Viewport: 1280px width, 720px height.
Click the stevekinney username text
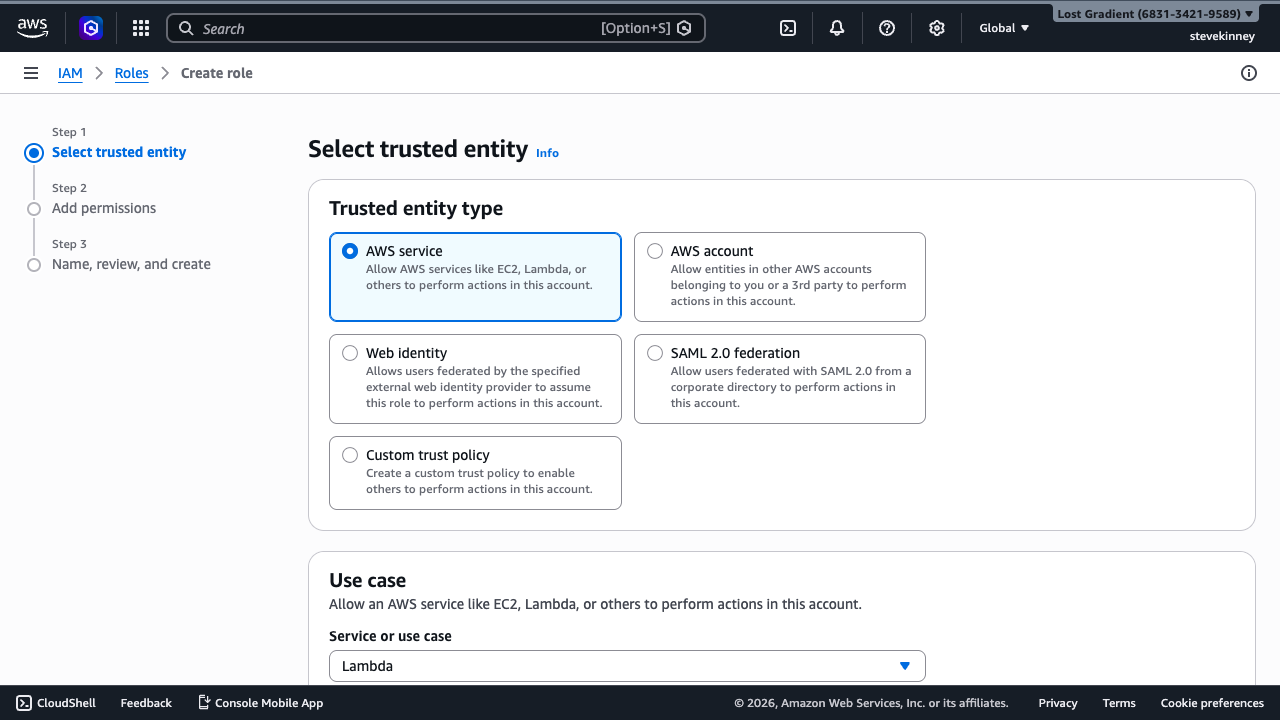click(x=1221, y=36)
